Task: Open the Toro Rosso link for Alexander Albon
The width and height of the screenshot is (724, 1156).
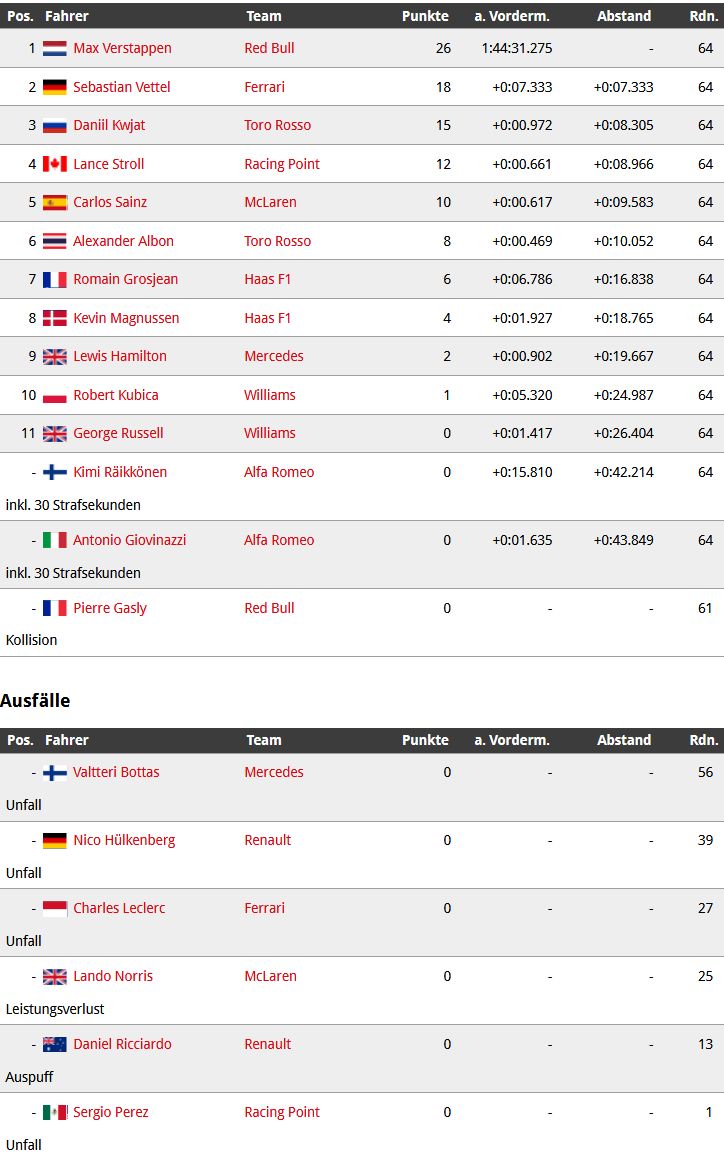Action: click(277, 241)
